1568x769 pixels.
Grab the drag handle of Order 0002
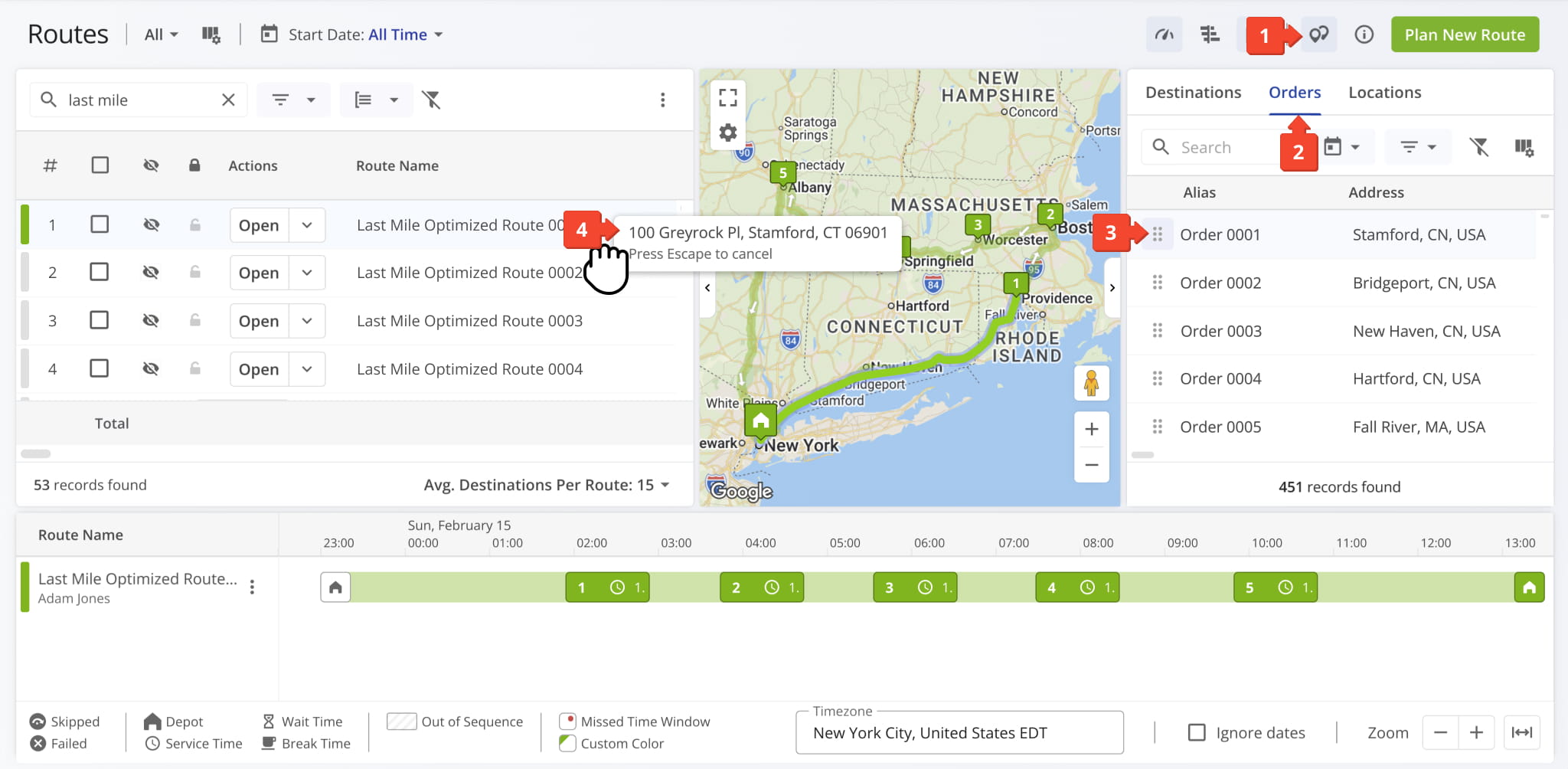(1158, 283)
